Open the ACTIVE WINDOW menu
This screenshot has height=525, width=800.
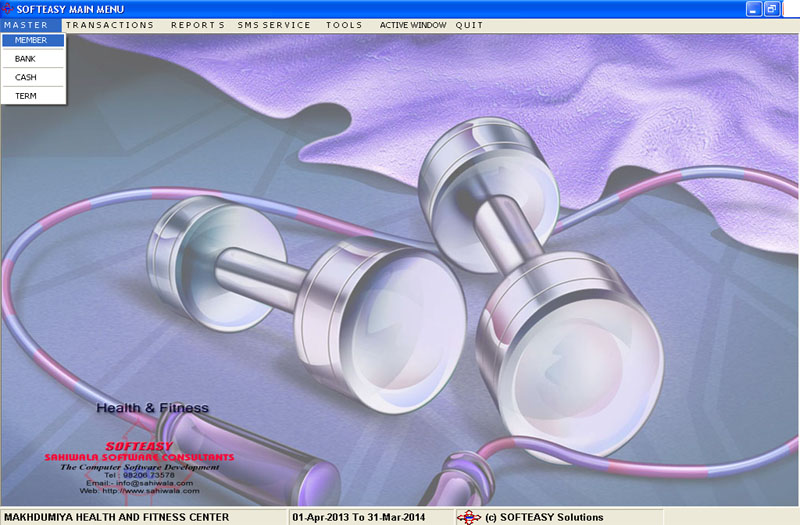(413, 24)
